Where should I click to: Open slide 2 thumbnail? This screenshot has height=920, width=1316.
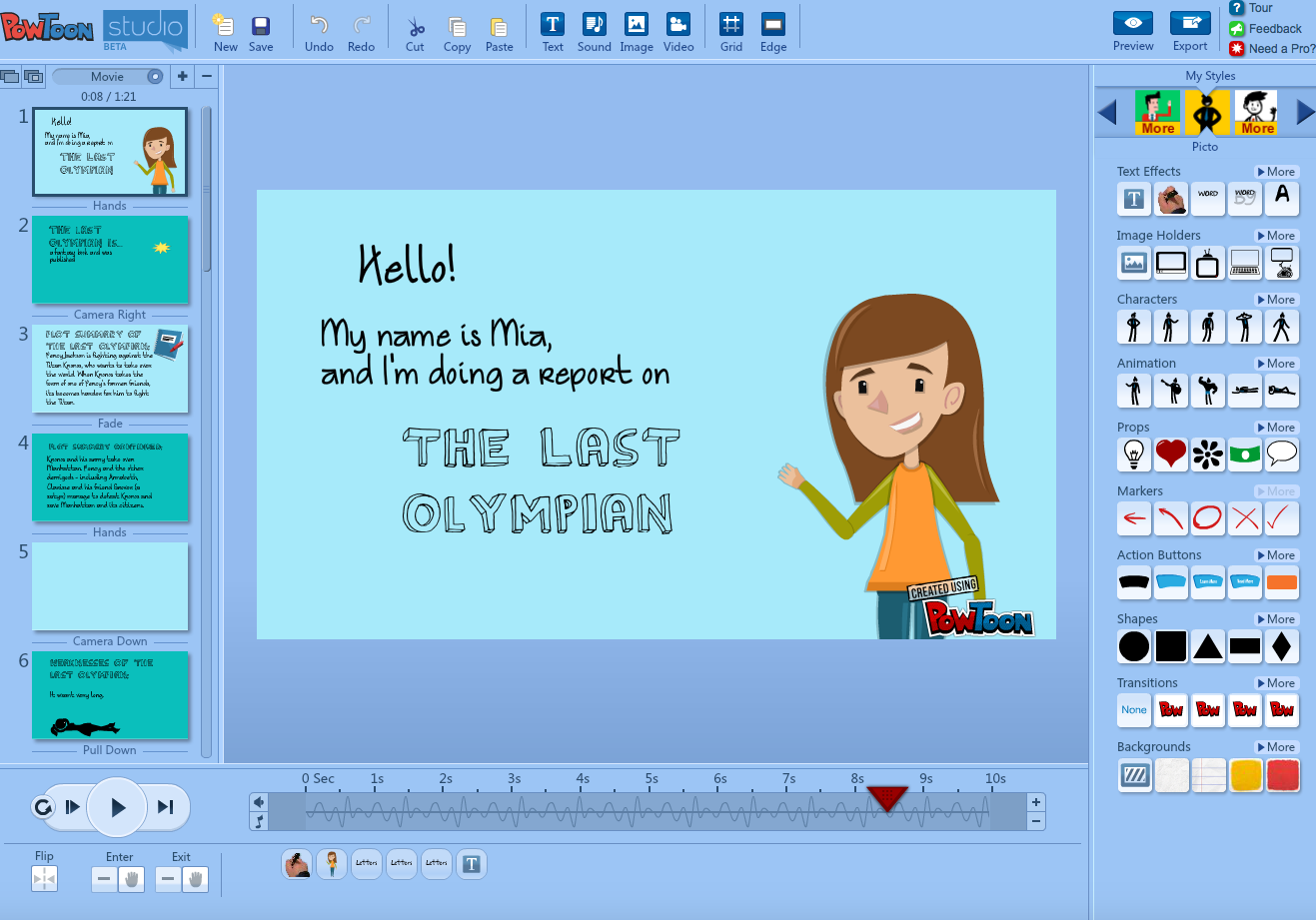click(x=110, y=260)
